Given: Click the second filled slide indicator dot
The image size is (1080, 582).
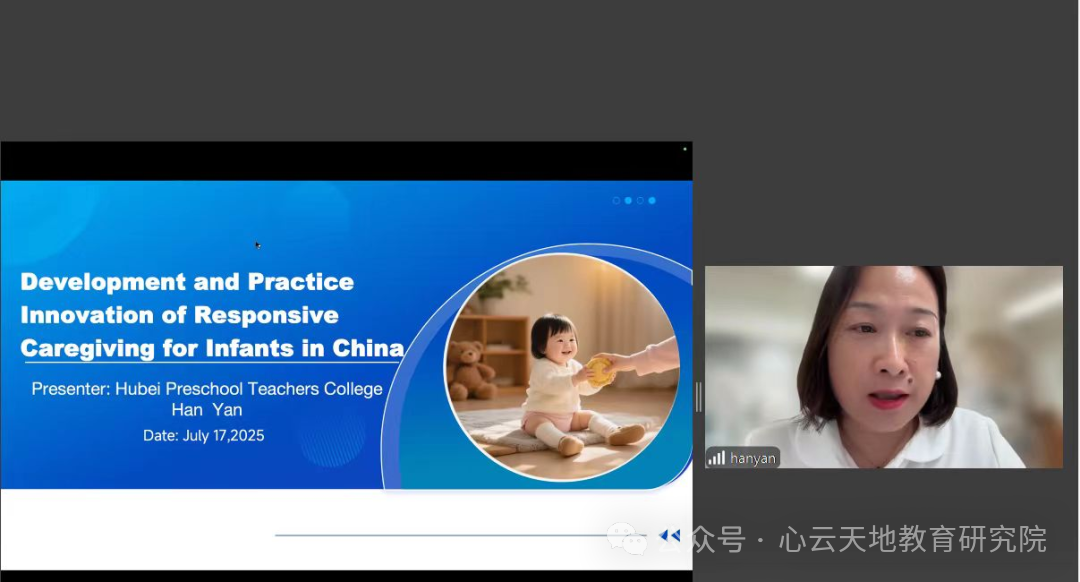Looking at the screenshot, I should 628,200.
